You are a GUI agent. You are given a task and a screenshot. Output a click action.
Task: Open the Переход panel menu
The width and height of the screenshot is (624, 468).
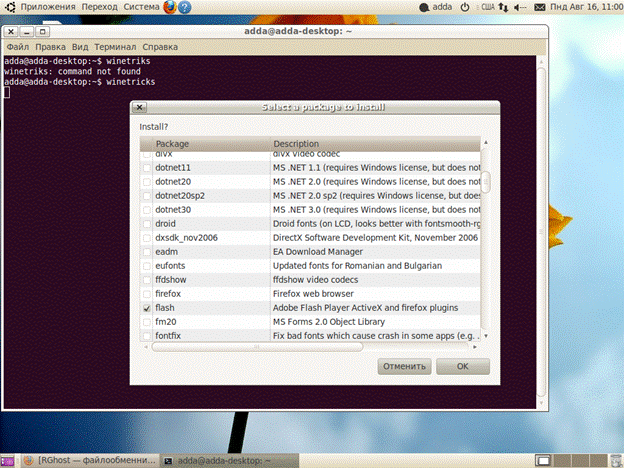click(x=99, y=7)
